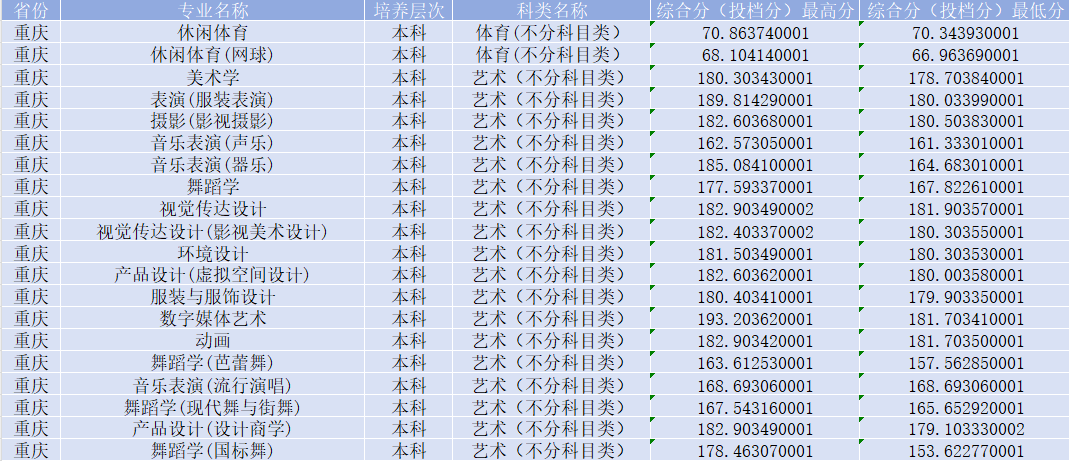Click lowest score 167.822610001
Viewport: 1069px width, 461px height.
[964, 187]
